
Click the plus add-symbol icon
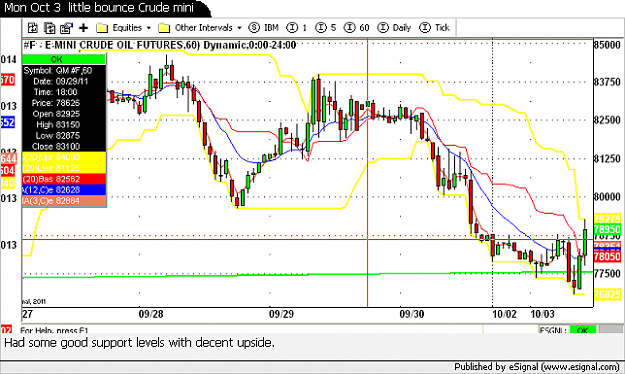[83, 28]
